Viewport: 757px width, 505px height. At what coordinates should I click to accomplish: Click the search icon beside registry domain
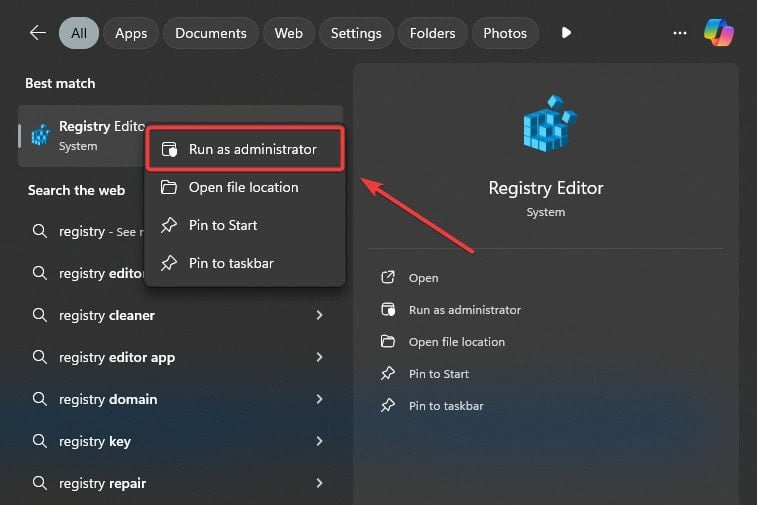click(x=40, y=399)
